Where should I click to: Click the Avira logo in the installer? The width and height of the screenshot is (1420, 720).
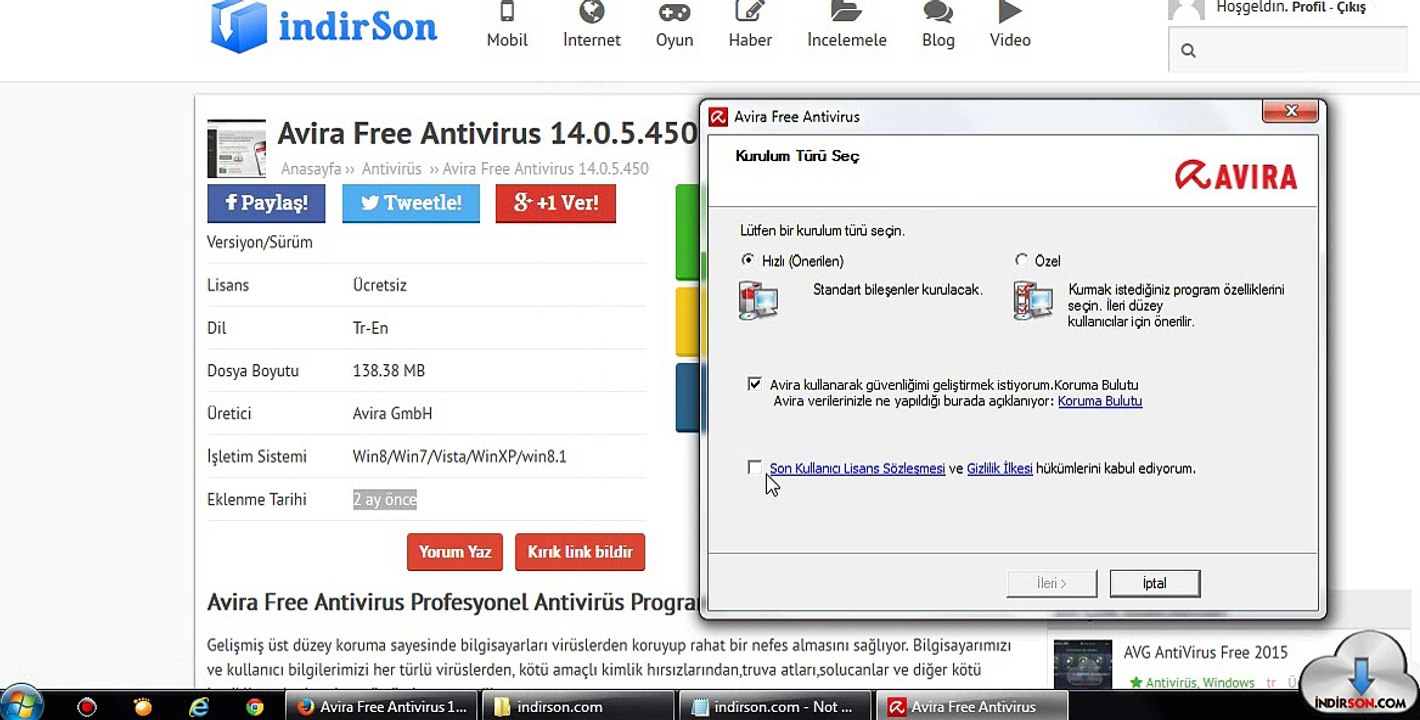point(1236,175)
